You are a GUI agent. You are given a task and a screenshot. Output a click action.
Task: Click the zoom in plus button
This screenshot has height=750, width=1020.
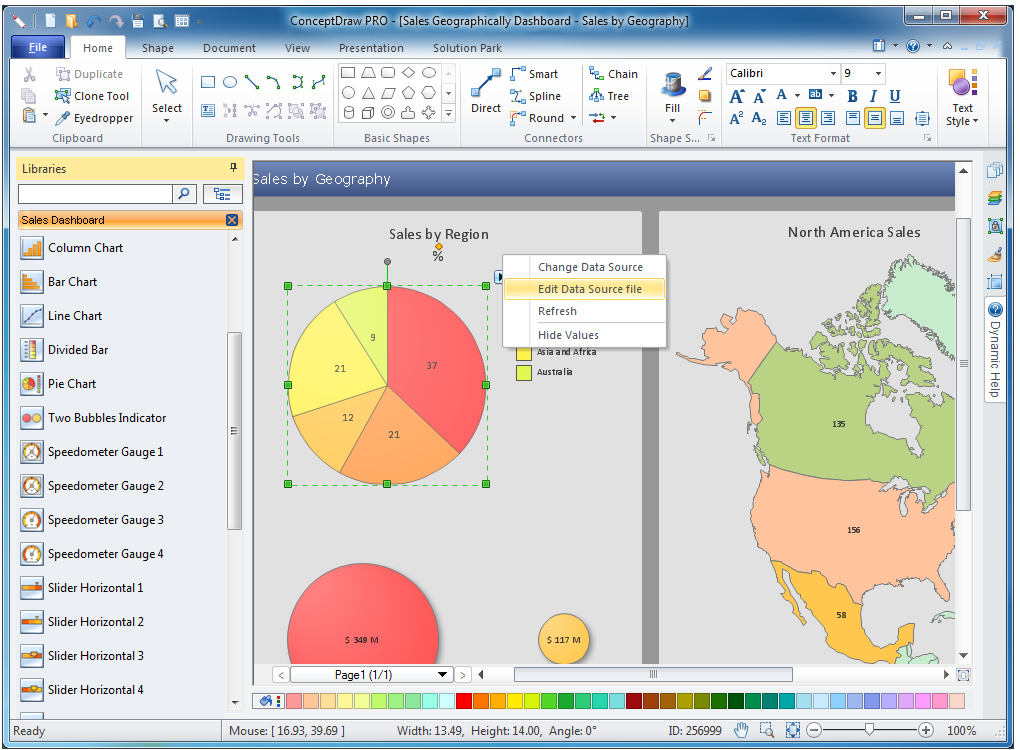click(926, 730)
